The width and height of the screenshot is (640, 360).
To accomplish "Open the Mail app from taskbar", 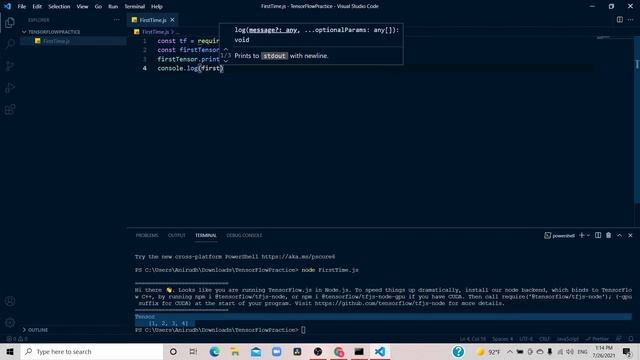I will click(256, 351).
